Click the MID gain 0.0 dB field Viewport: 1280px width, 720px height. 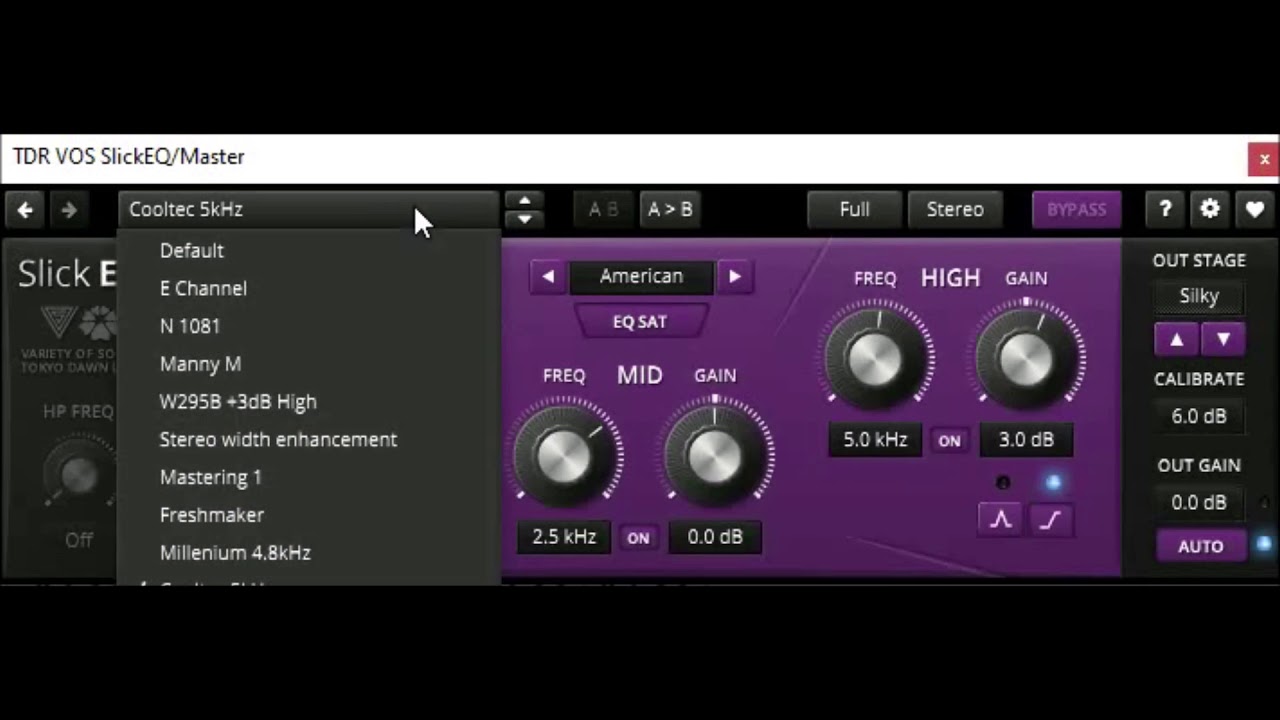click(x=715, y=538)
